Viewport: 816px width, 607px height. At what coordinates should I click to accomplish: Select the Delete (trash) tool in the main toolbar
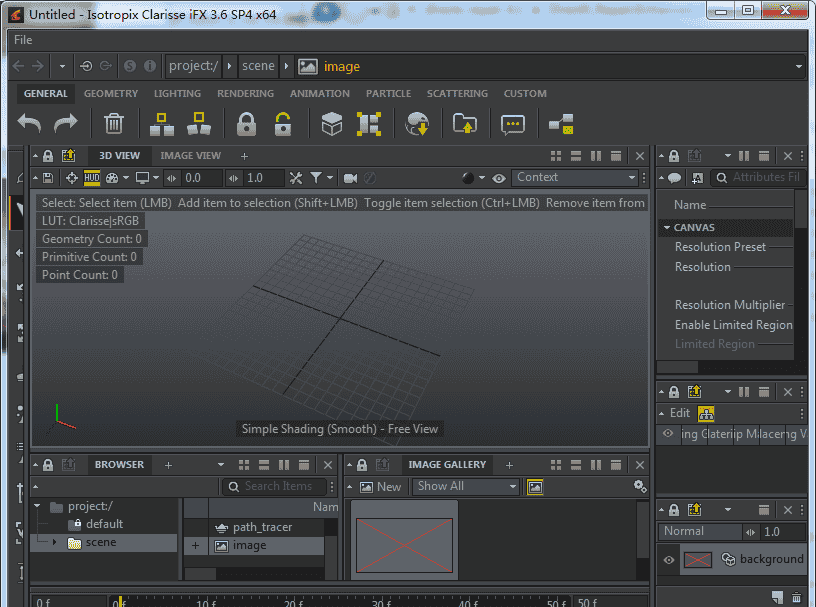click(113, 124)
